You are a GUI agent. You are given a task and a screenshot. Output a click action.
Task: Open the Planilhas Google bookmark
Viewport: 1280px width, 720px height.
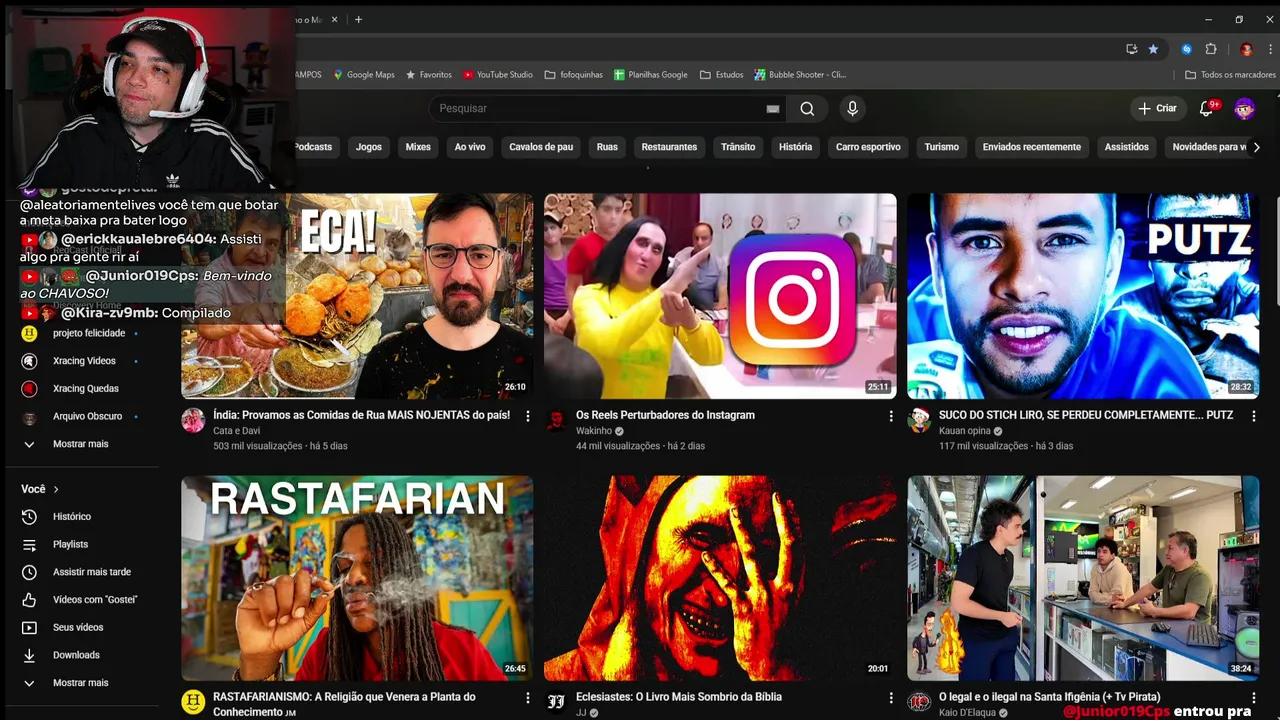[x=651, y=75]
